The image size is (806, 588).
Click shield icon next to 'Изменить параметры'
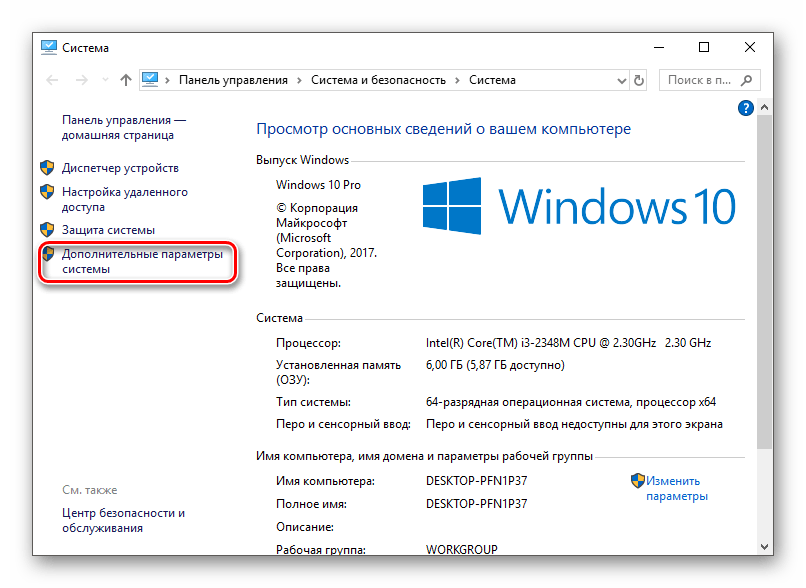point(638,481)
